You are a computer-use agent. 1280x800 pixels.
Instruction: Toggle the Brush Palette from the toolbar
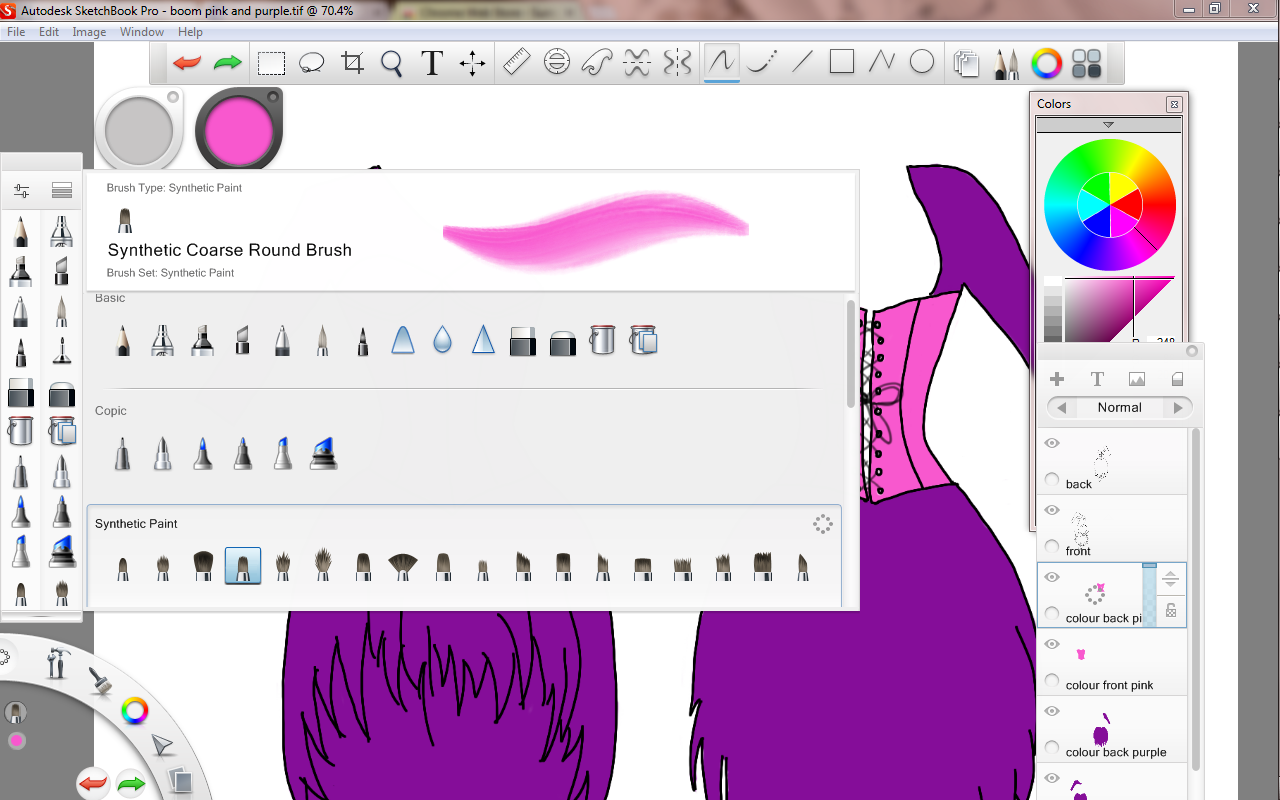[x=1006, y=64]
